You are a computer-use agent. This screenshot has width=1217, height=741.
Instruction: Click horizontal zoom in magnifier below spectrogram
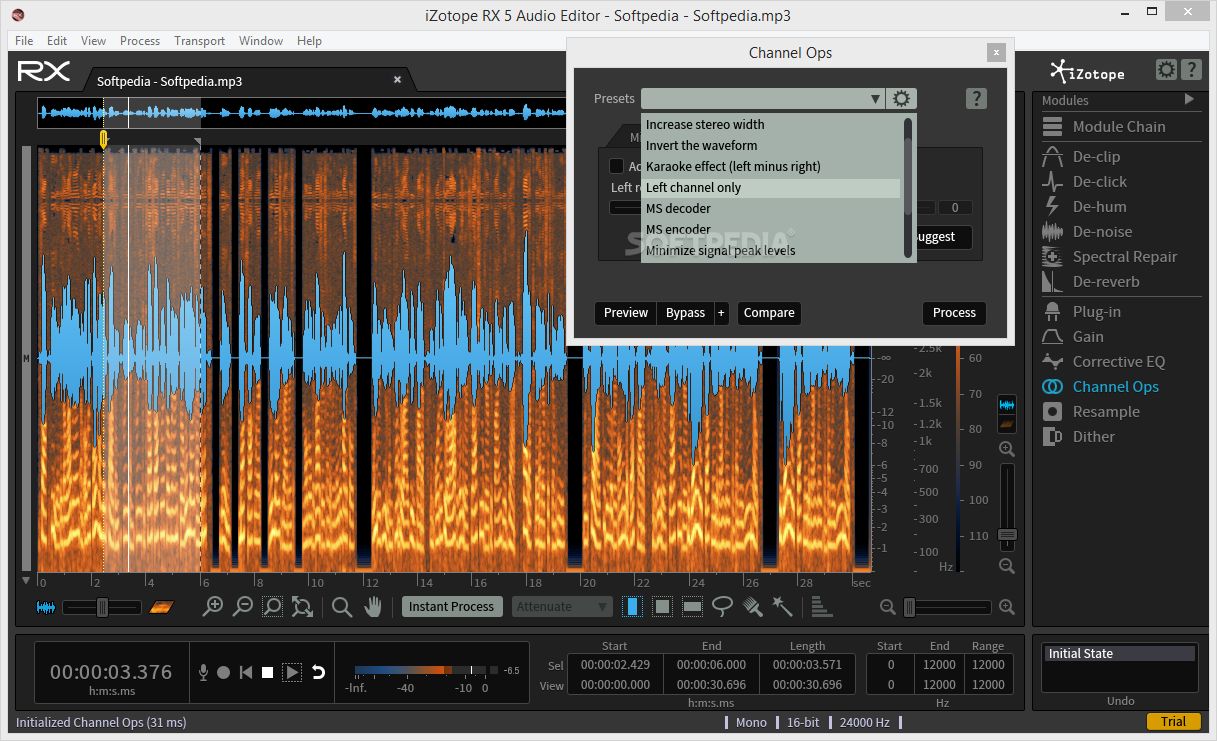coord(213,606)
